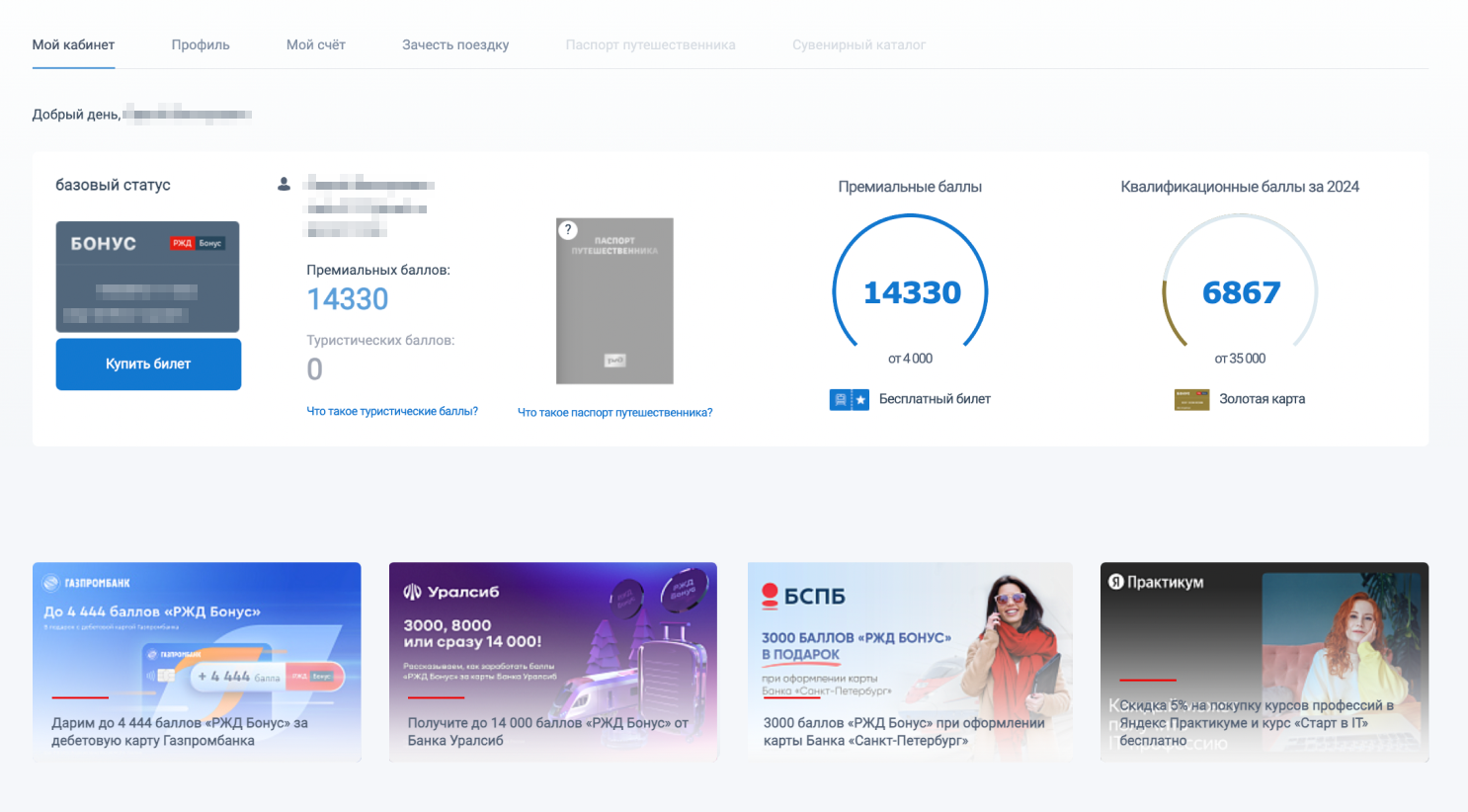The image size is (1468, 812).
Task: Open the БСПБ 3000 баллов banner
Action: [x=910, y=662]
